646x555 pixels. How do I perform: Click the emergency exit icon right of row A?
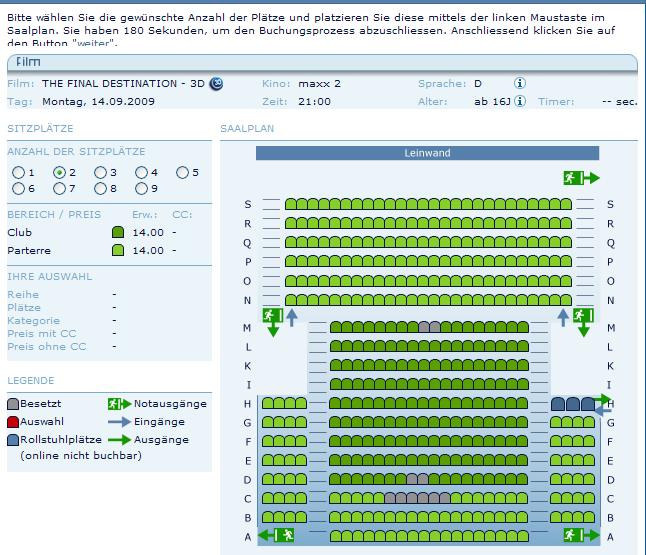582,535
